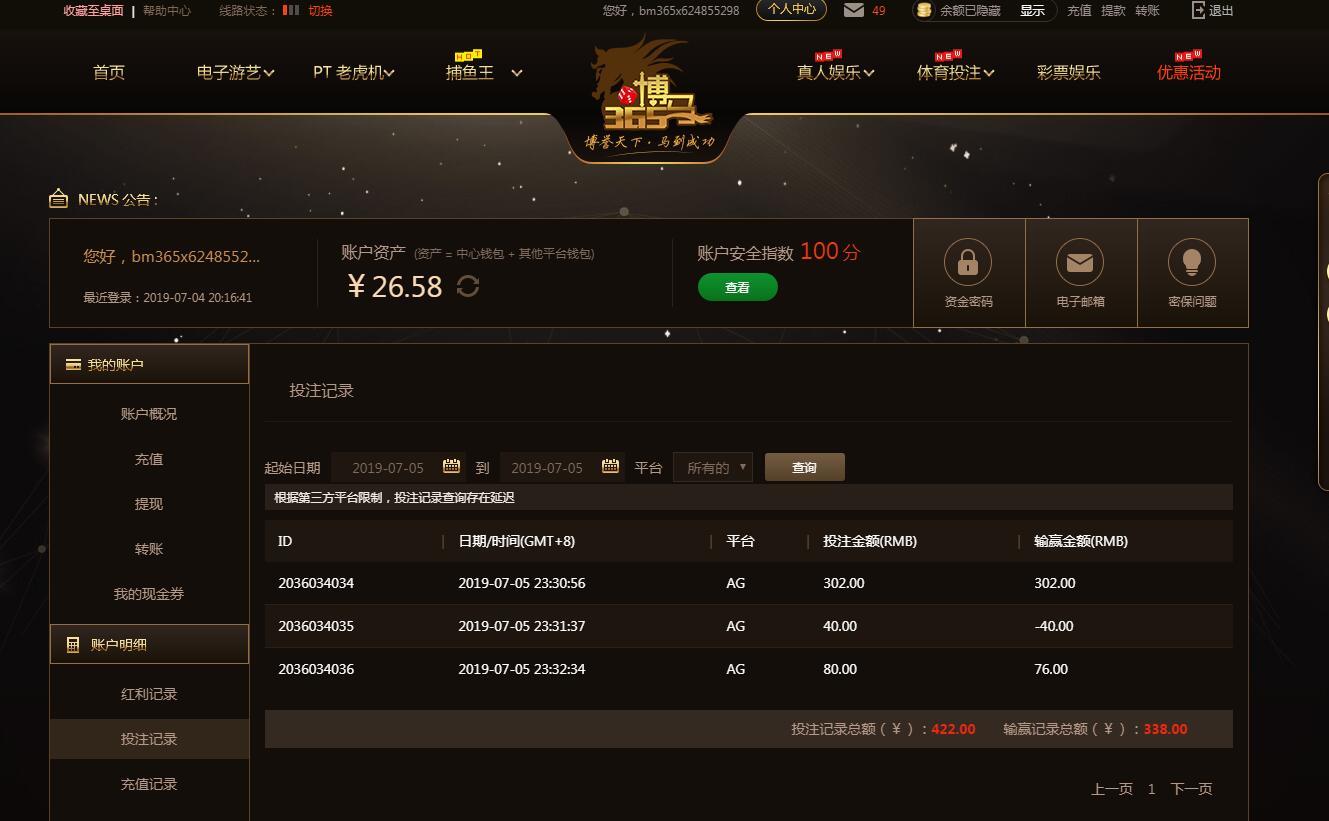Expand the 电子游艺 menu
1329x821 pixels.
236,72
